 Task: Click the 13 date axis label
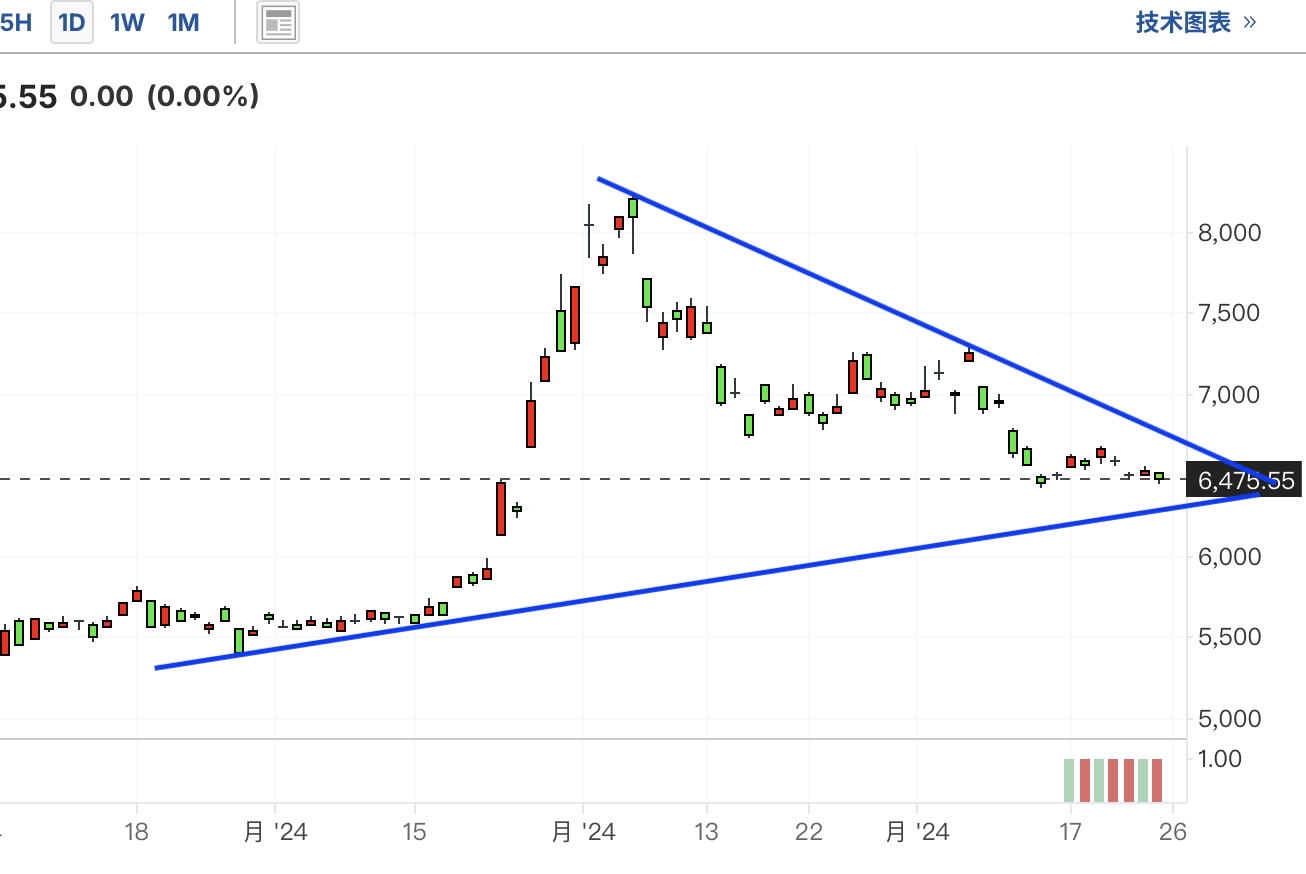[x=707, y=832]
